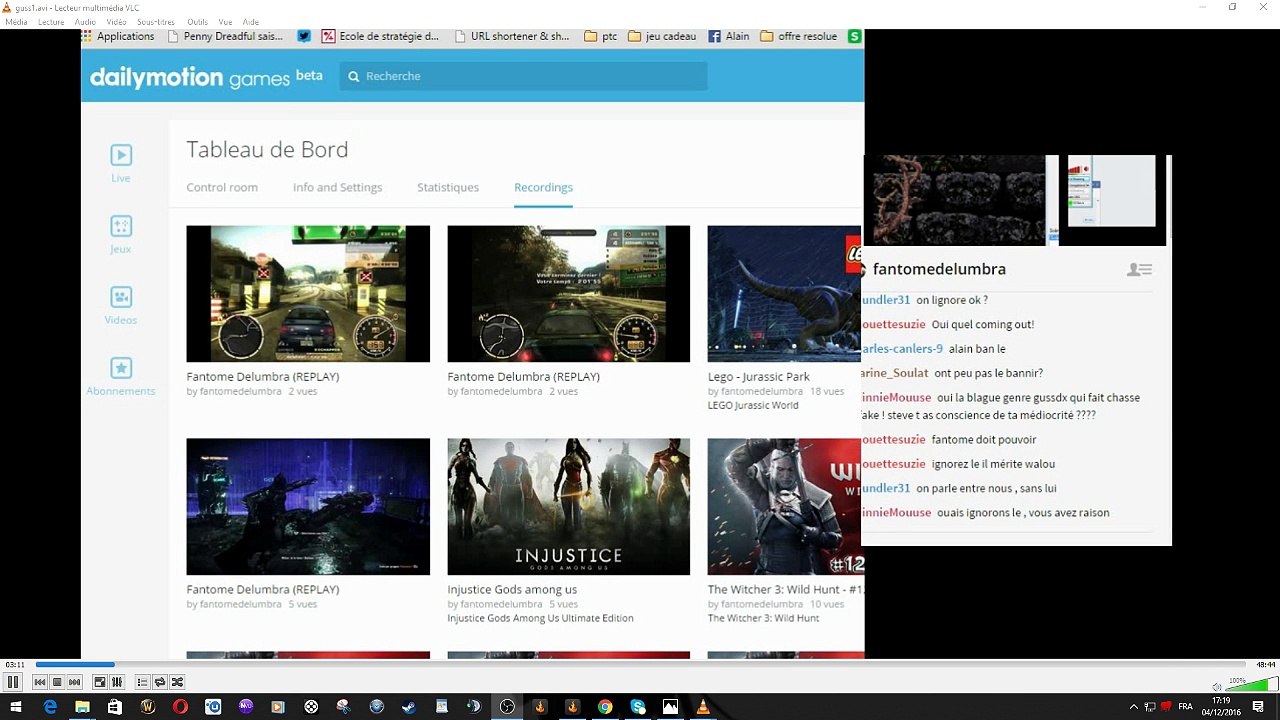Open the jeu cadeau bookmarks folder
The width and height of the screenshot is (1280, 720).
[662, 36]
